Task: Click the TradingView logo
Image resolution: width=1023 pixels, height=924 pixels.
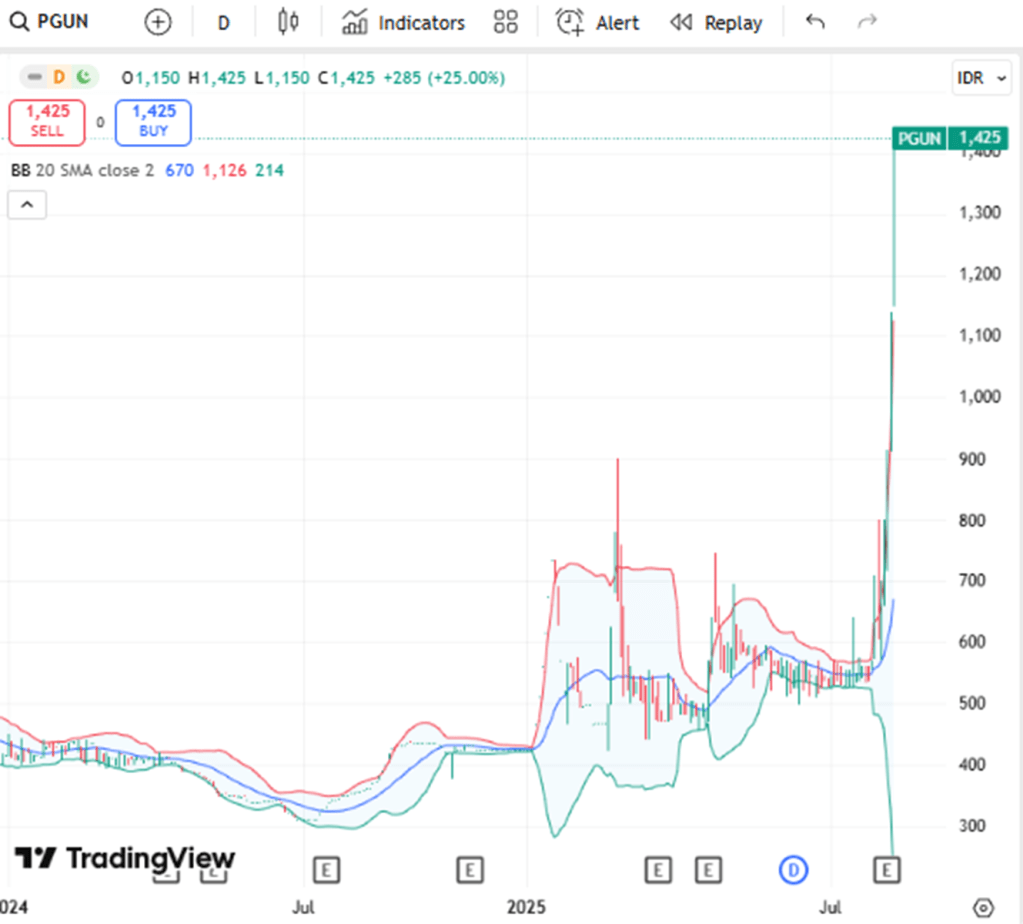Action: (x=125, y=858)
